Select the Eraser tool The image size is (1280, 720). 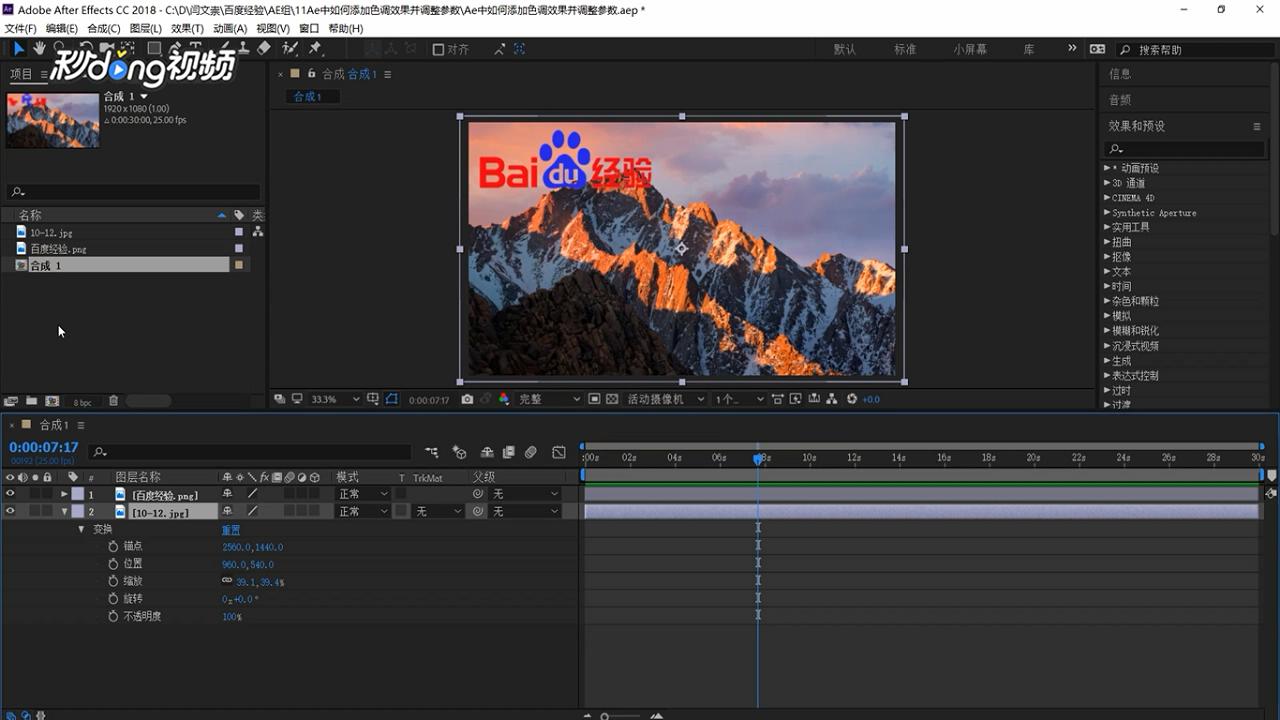(x=264, y=48)
